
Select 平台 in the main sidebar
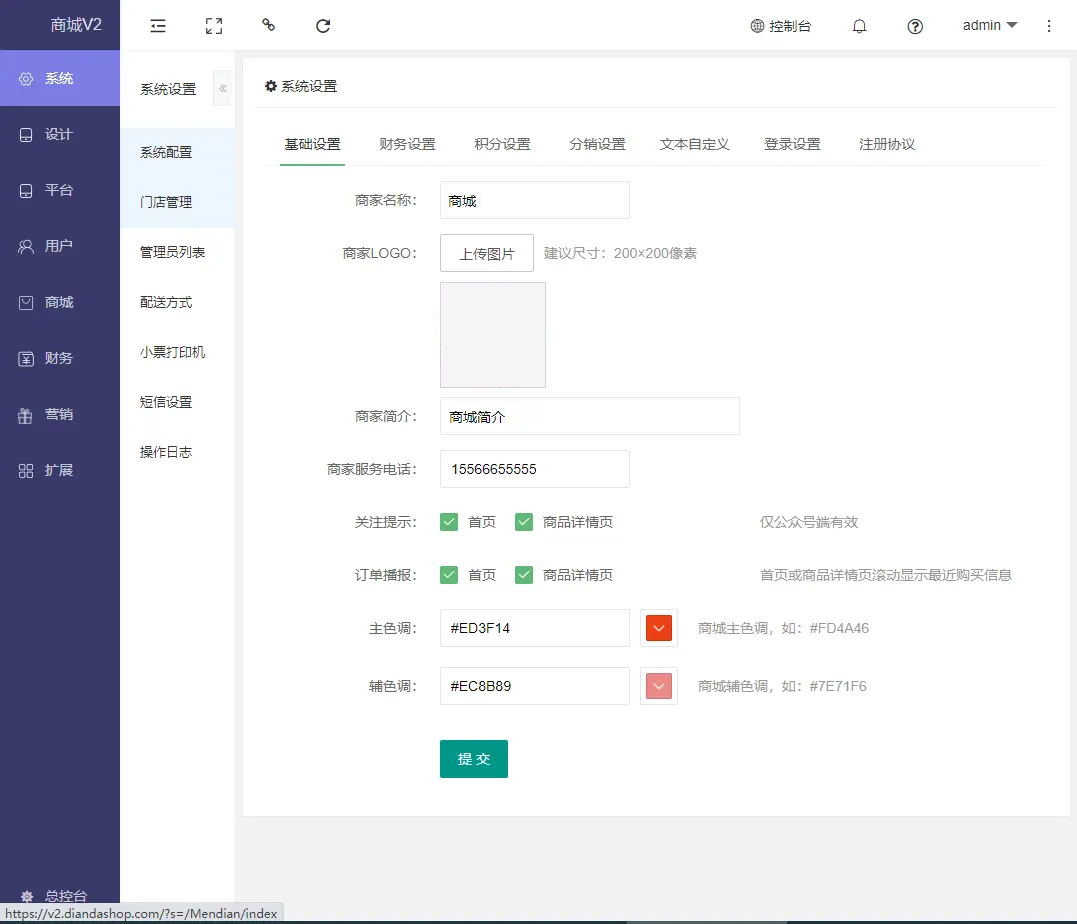coord(60,190)
